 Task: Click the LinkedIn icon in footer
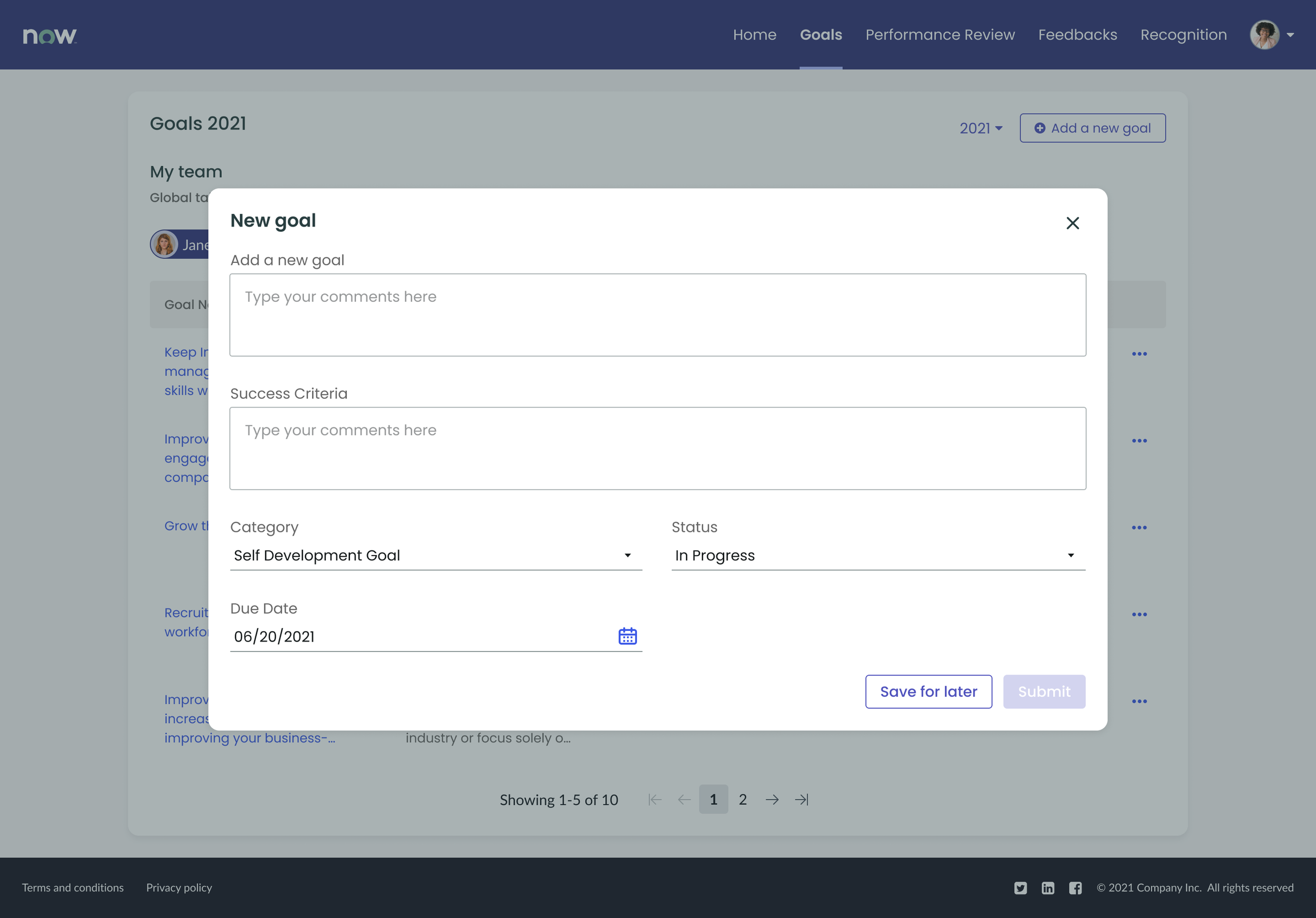coord(1048,887)
